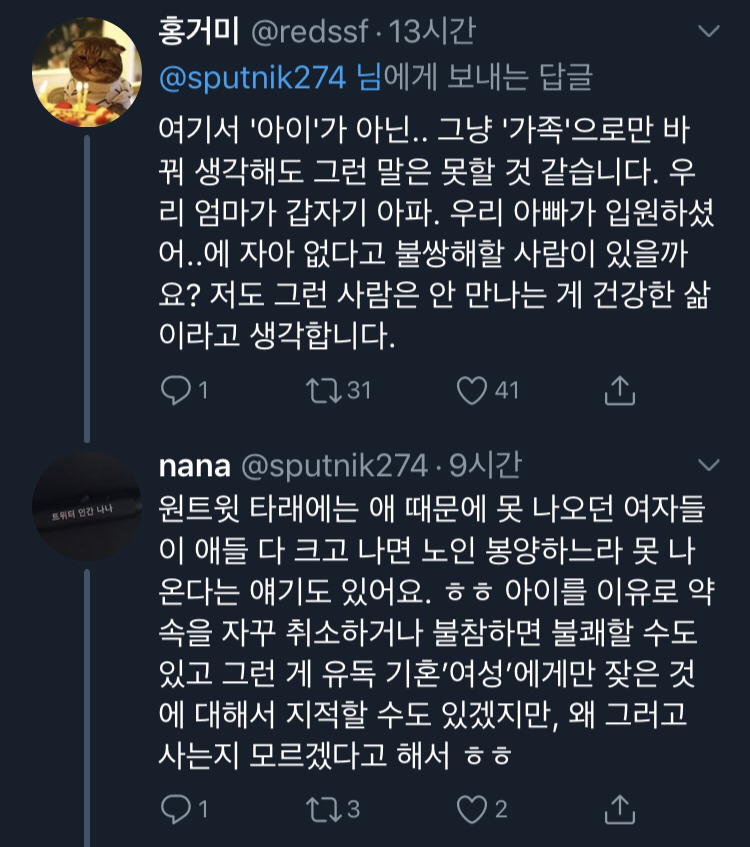Like 홍거미's tweet with 41 likes
The image size is (750, 847).
click(x=472, y=390)
